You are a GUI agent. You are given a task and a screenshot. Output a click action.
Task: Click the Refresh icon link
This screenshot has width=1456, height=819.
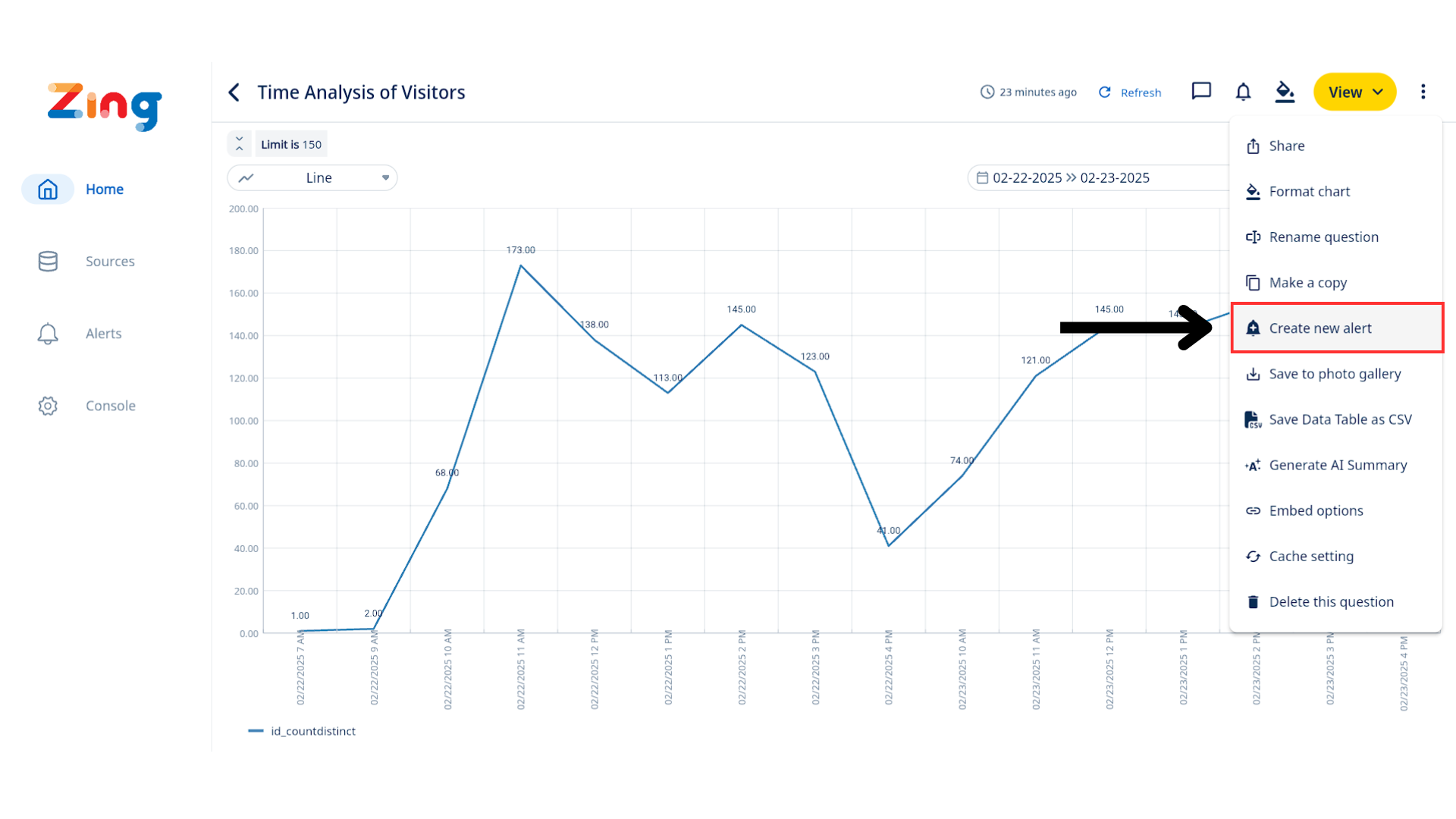pos(1130,93)
